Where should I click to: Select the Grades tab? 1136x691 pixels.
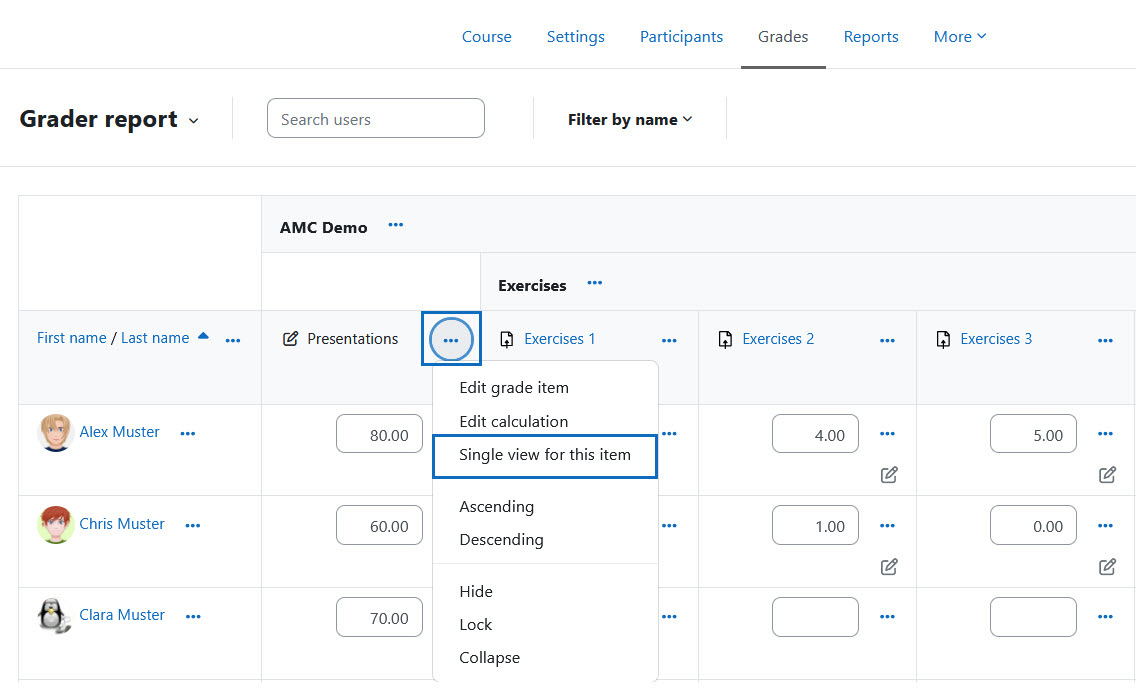click(x=783, y=36)
